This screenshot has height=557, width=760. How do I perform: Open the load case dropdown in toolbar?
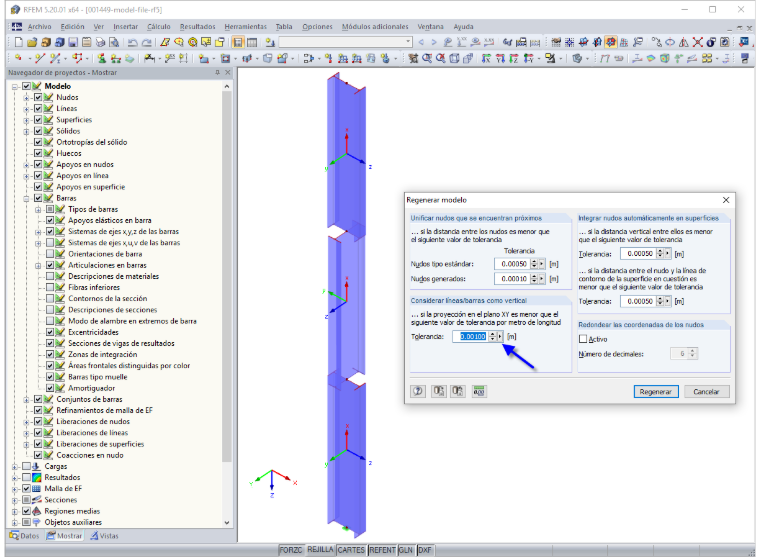[408, 42]
